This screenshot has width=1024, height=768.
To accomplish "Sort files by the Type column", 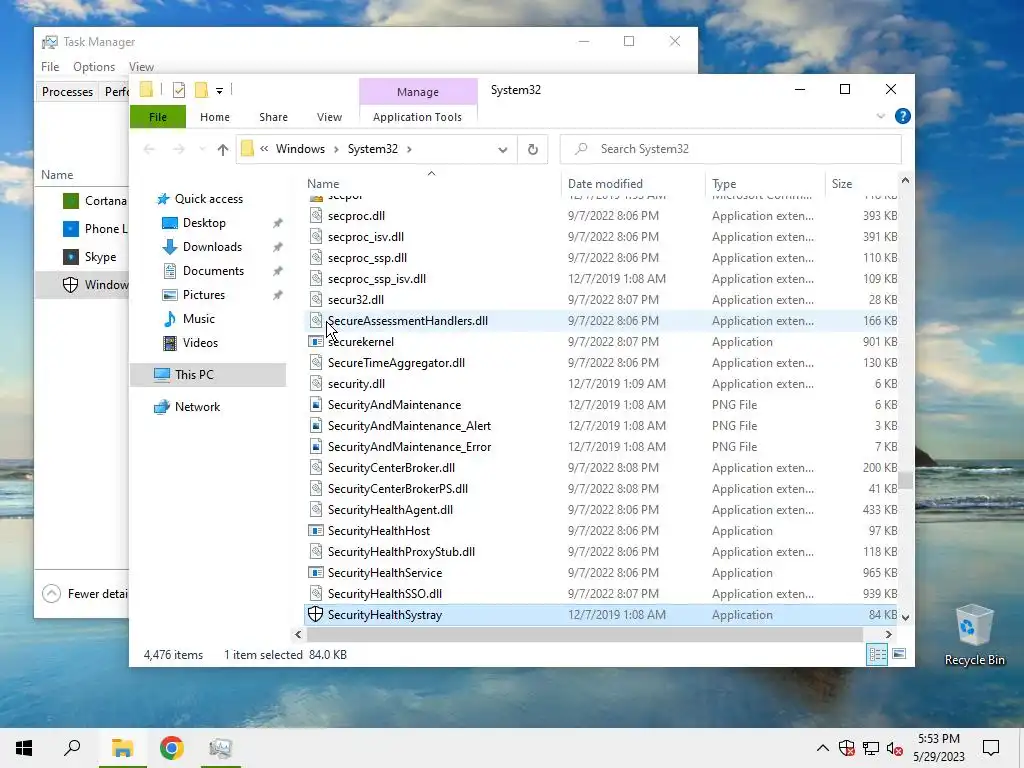I will 764,184.
